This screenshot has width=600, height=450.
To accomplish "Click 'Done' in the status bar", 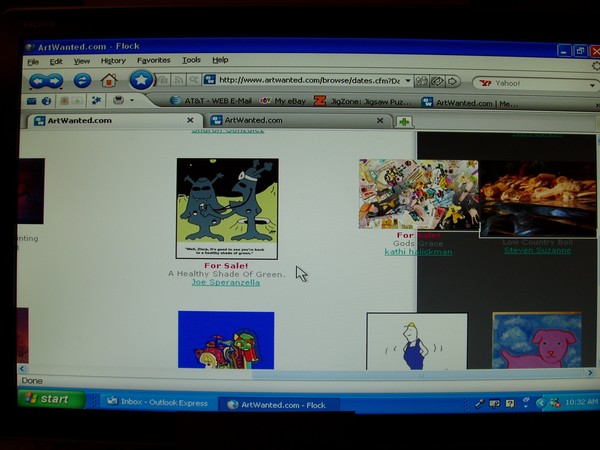I will [x=32, y=381].
